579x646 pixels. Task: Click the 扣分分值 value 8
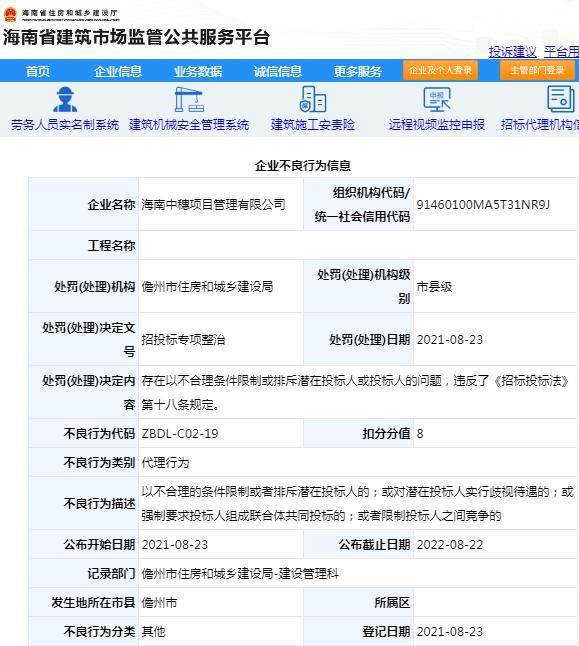tap(420, 433)
